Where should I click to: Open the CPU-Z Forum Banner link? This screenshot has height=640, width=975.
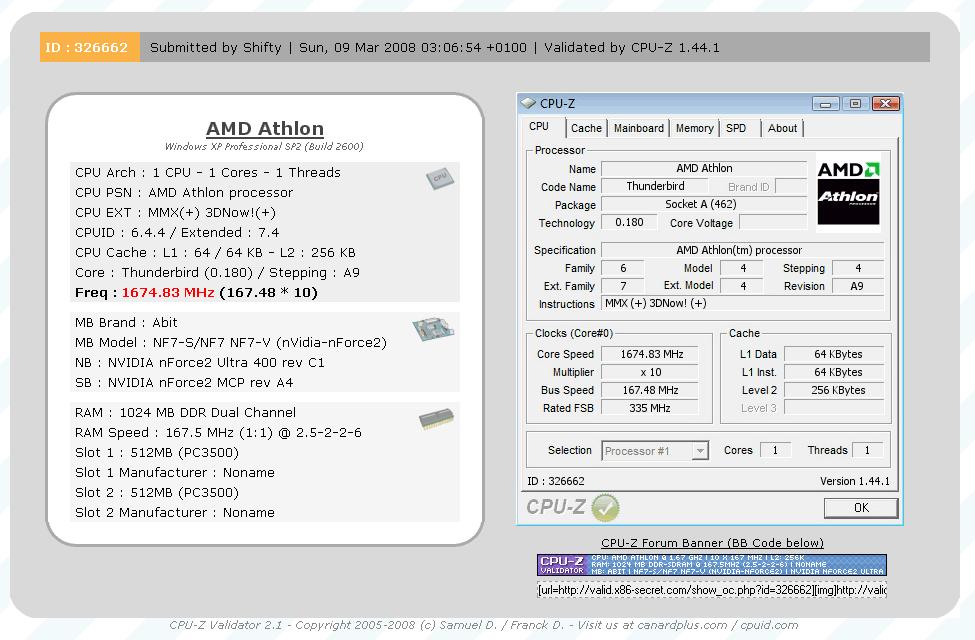tap(712, 543)
